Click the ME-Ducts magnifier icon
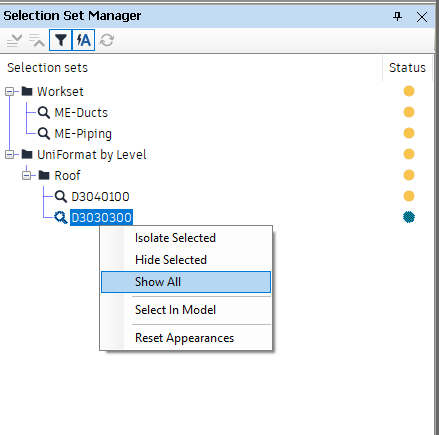This screenshot has height=435, width=439. (x=43, y=113)
